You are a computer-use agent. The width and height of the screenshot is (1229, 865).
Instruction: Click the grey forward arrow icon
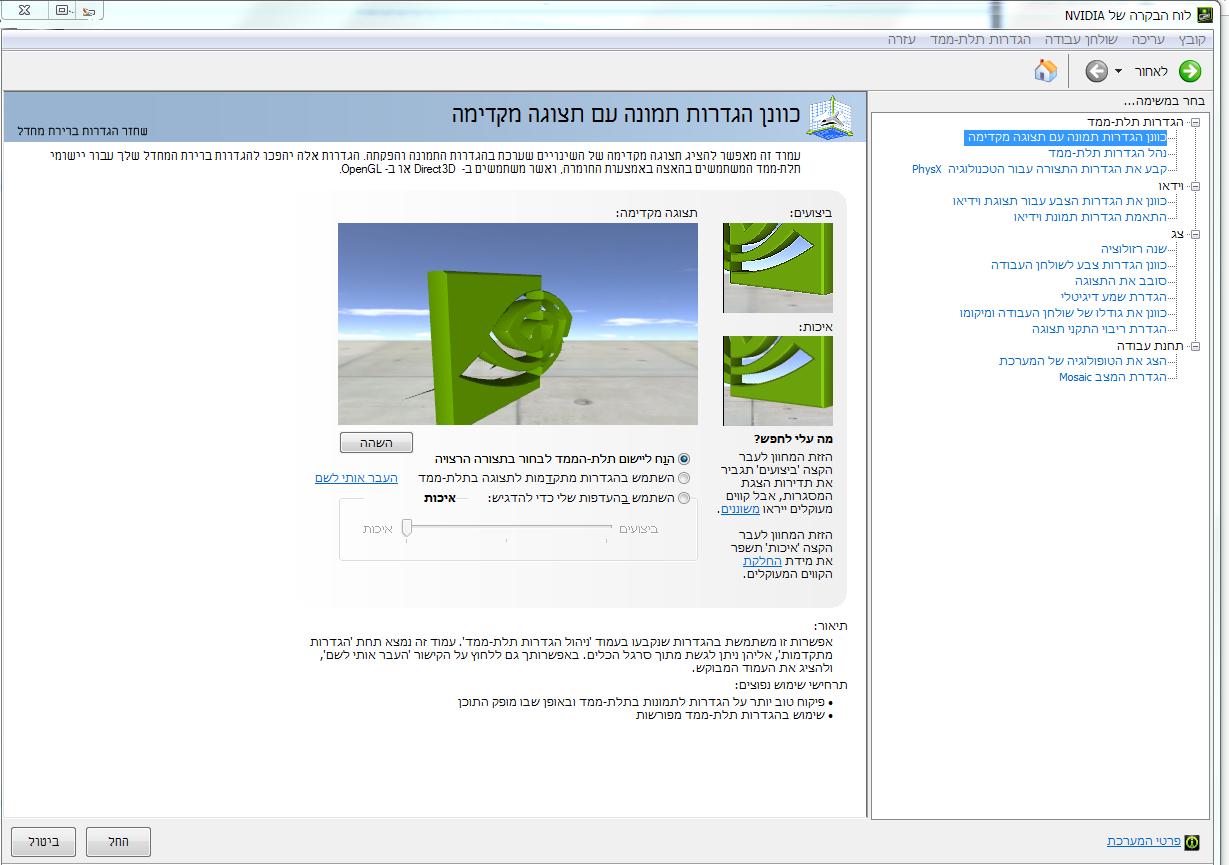1097,71
